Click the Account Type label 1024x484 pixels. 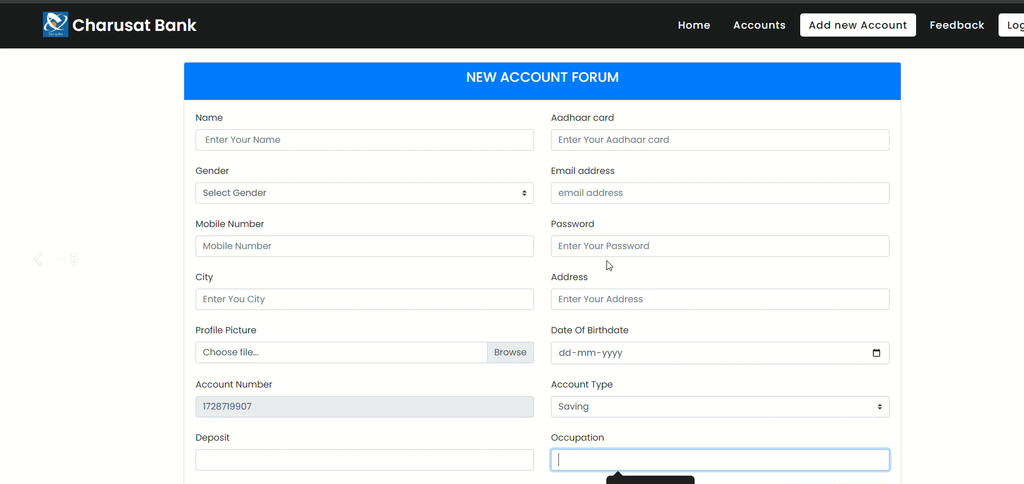[582, 385]
